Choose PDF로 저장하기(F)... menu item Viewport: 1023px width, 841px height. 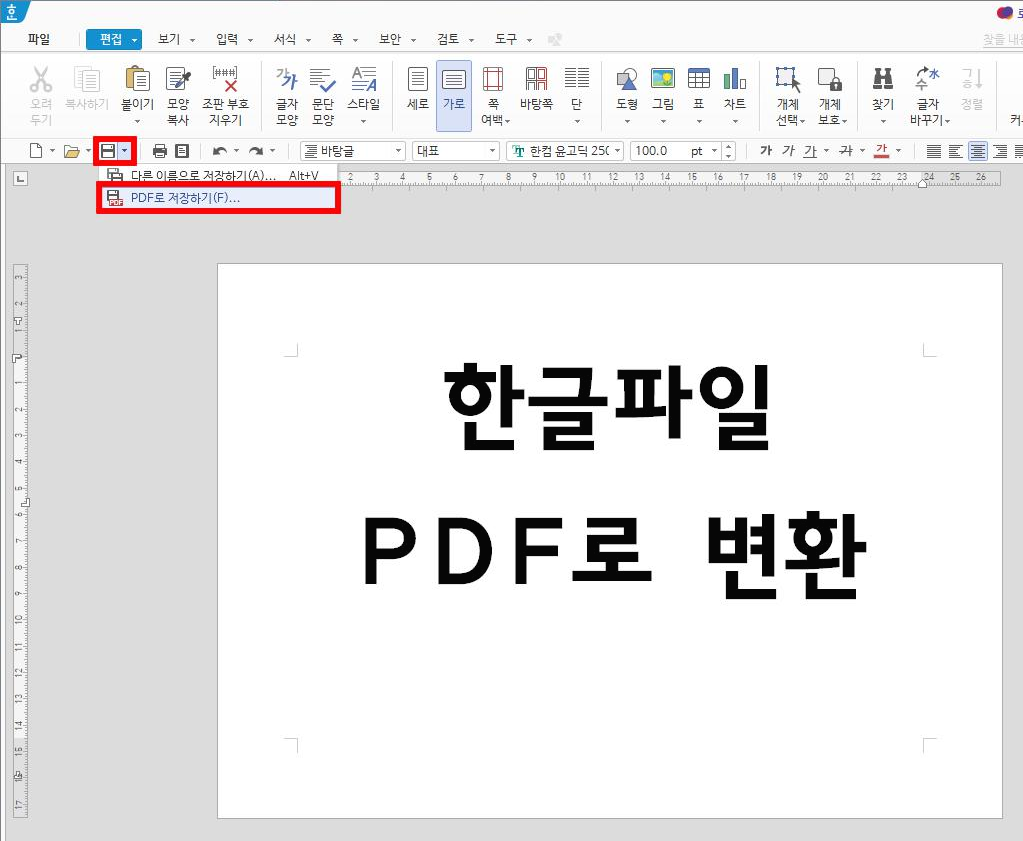219,198
